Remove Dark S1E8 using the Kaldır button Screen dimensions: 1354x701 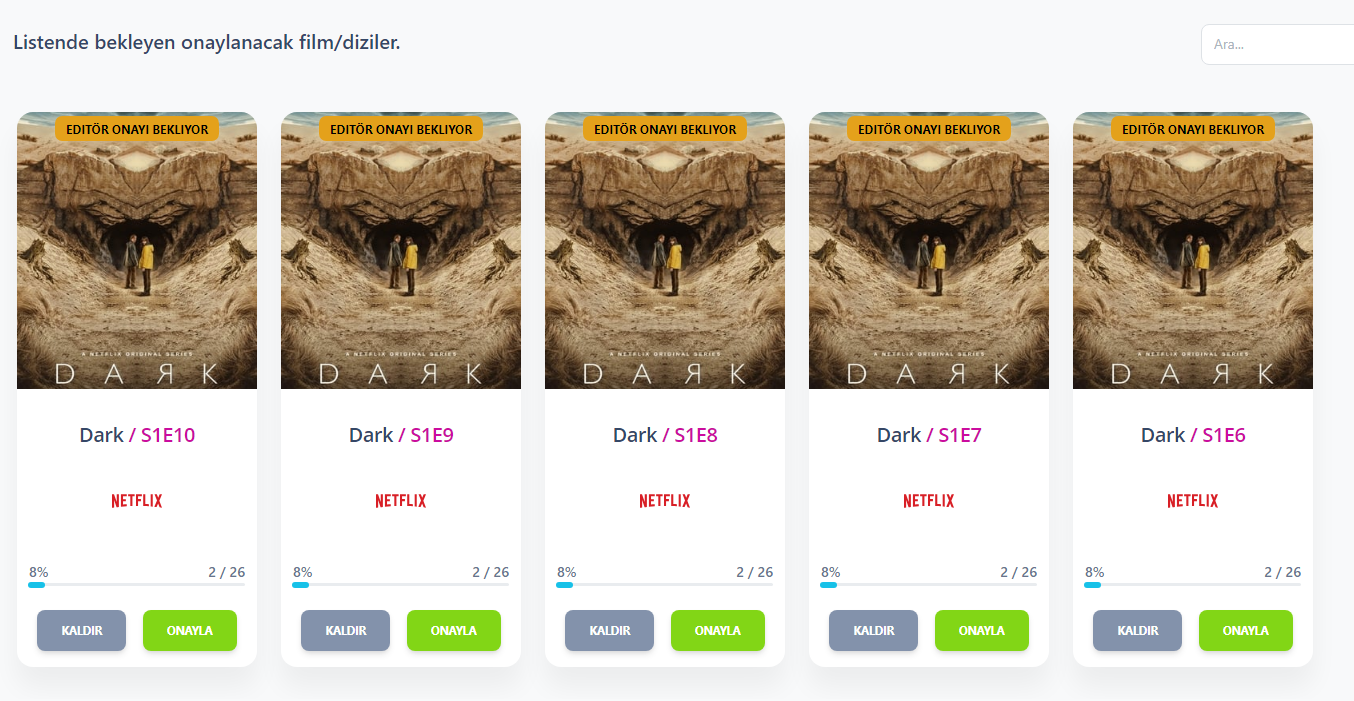[610, 631]
